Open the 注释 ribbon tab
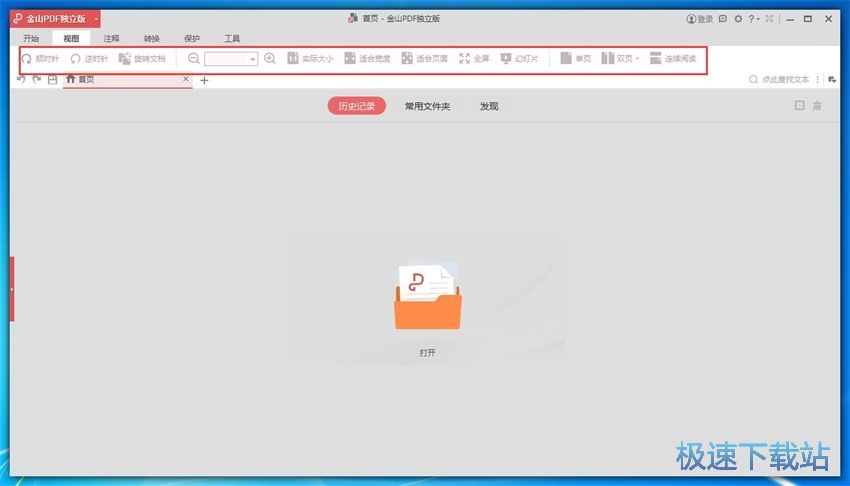The width and height of the screenshot is (850, 486). pos(111,38)
